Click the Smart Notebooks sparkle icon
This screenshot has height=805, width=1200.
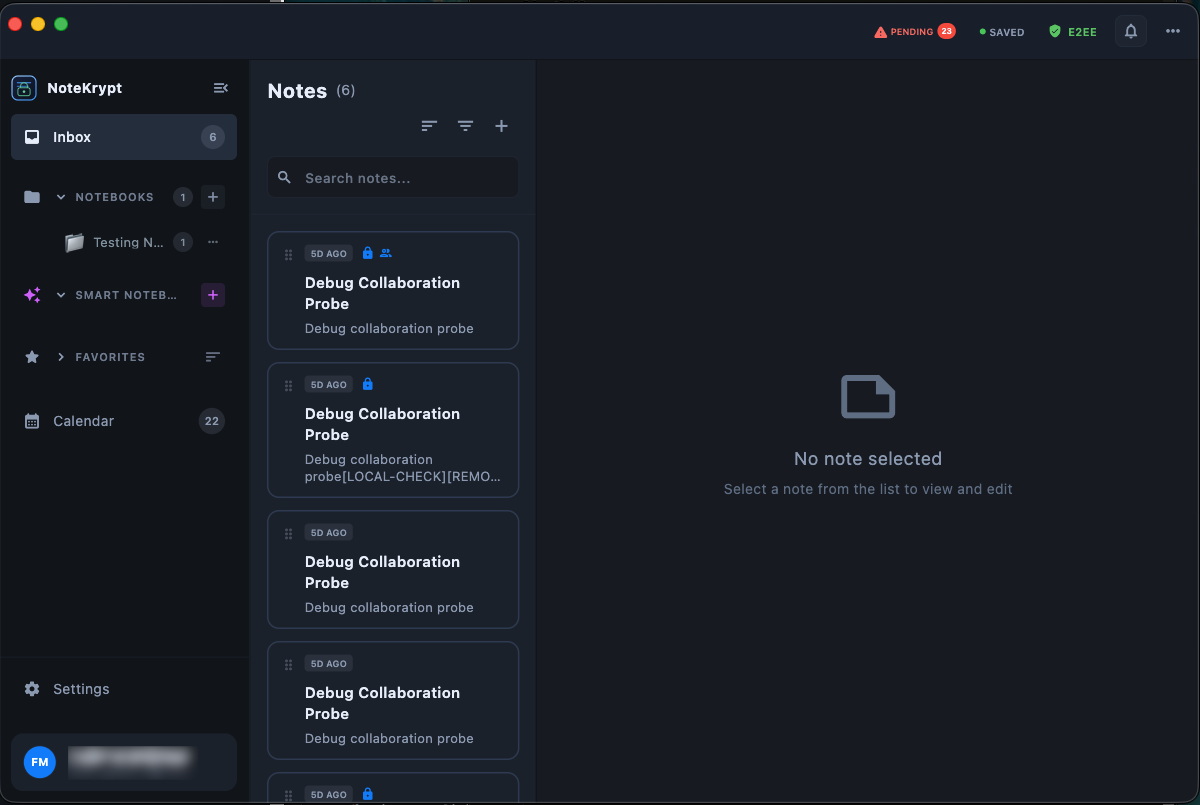tap(31, 295)
